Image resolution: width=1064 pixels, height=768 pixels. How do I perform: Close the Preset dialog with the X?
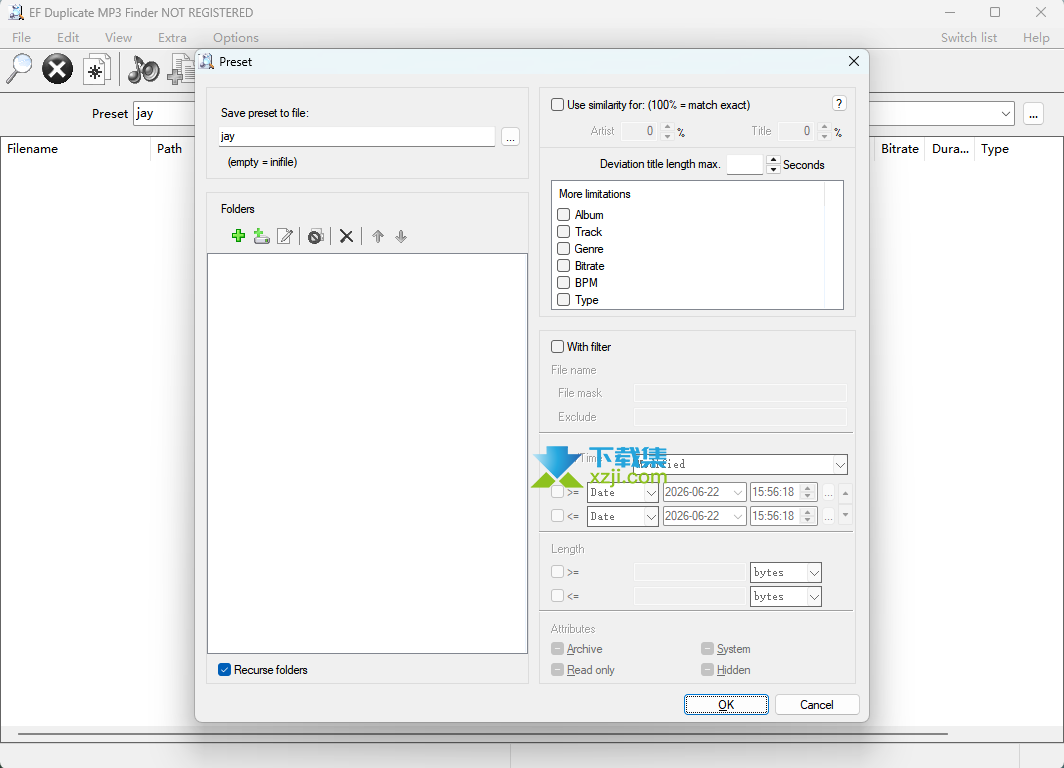(x=854, y=61)
